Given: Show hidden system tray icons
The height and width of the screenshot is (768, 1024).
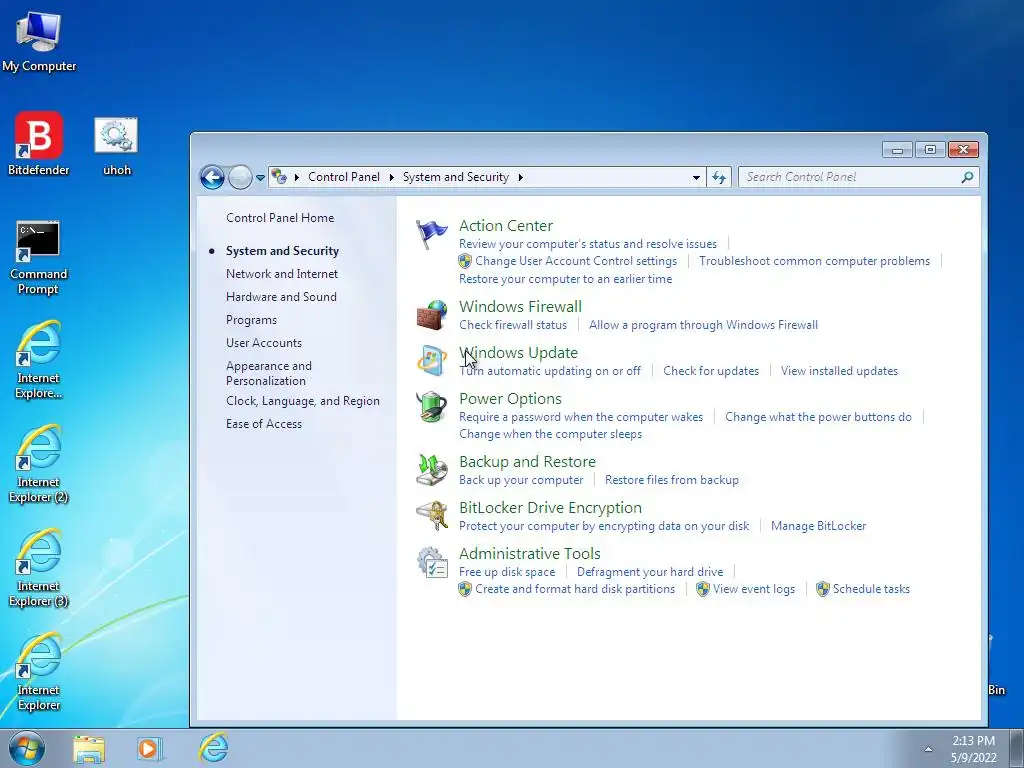Looking at the screenshot, I should point(928,749).
